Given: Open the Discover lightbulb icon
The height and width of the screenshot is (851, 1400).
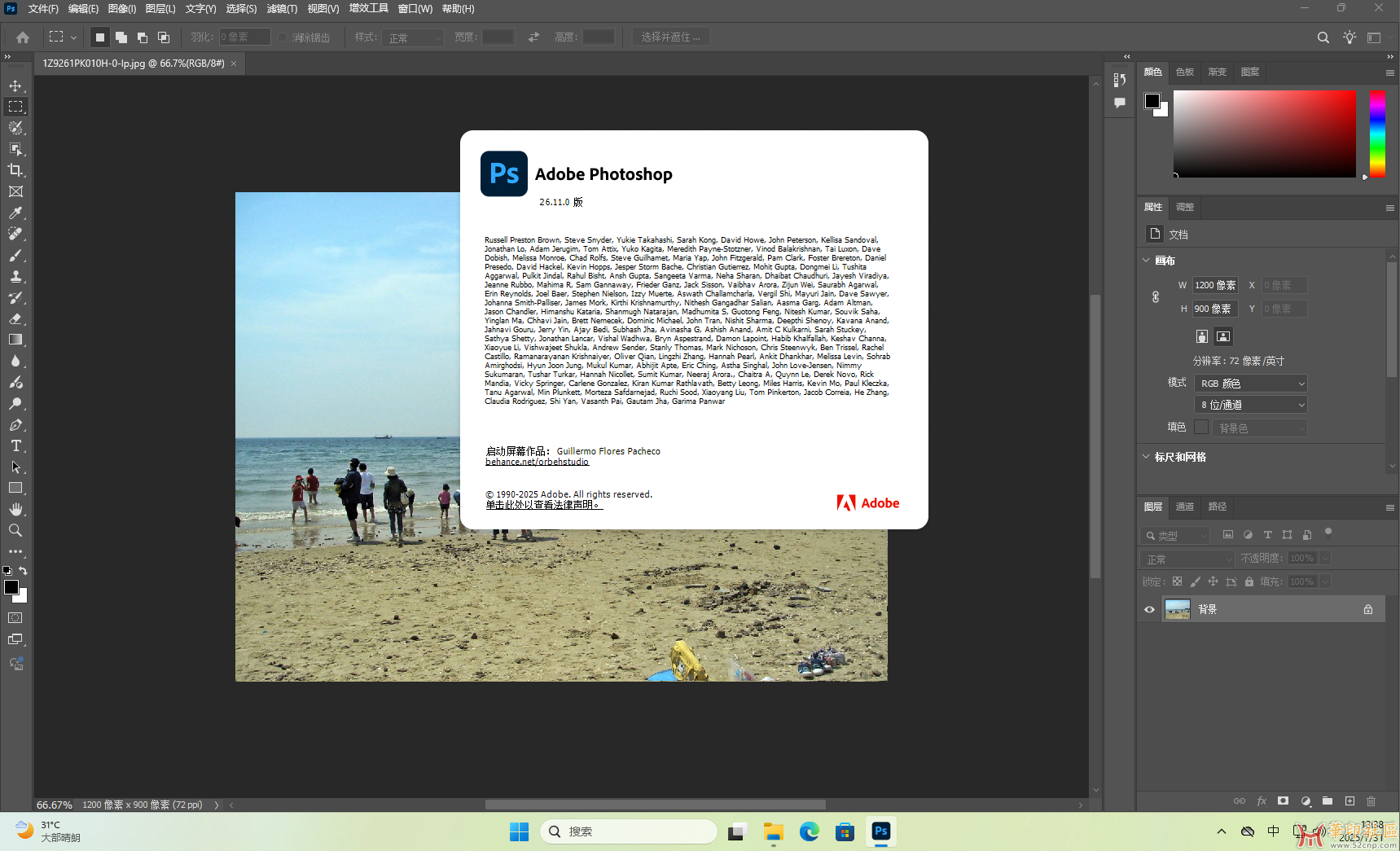Looking at the screenshot, I should point(1350,37).
